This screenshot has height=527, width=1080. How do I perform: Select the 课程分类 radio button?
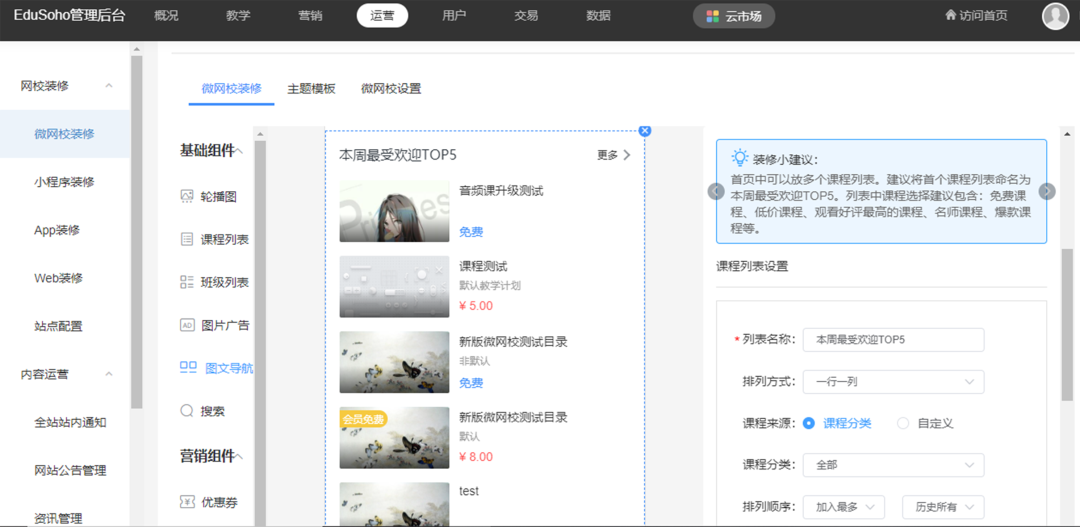click(x=809, y=423)
